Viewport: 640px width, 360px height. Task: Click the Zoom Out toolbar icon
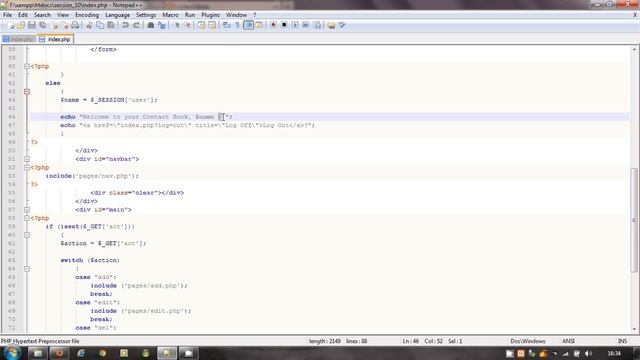point(187,25)
